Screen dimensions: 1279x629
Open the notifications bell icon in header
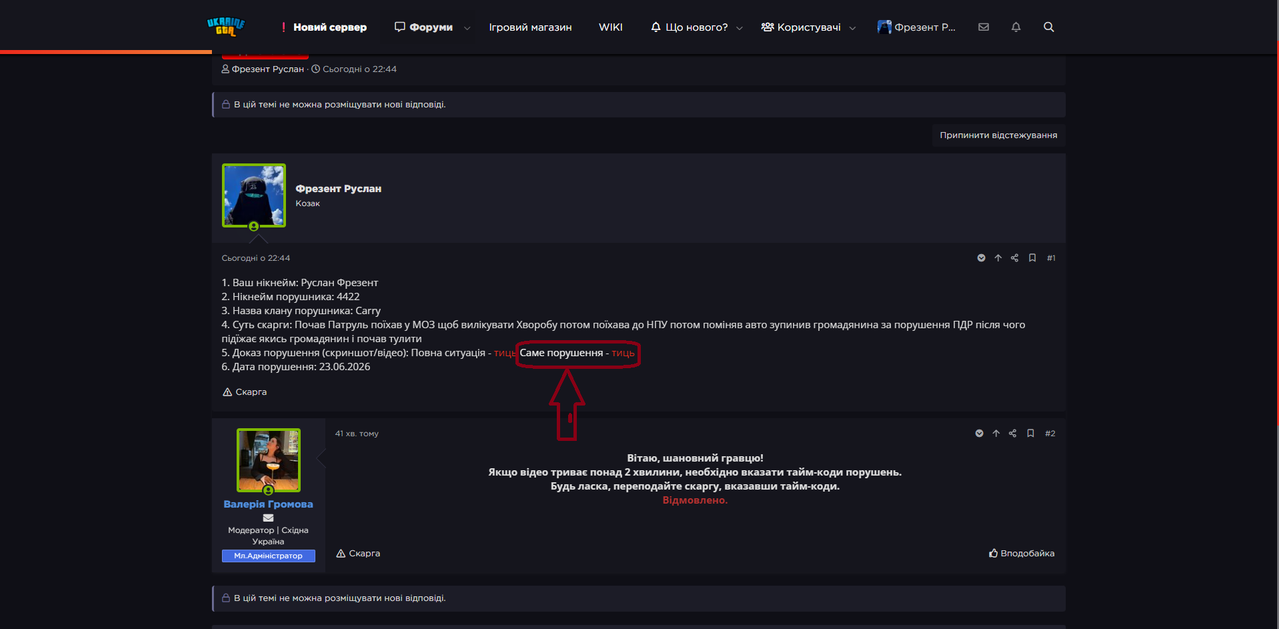pos(1016,27)
